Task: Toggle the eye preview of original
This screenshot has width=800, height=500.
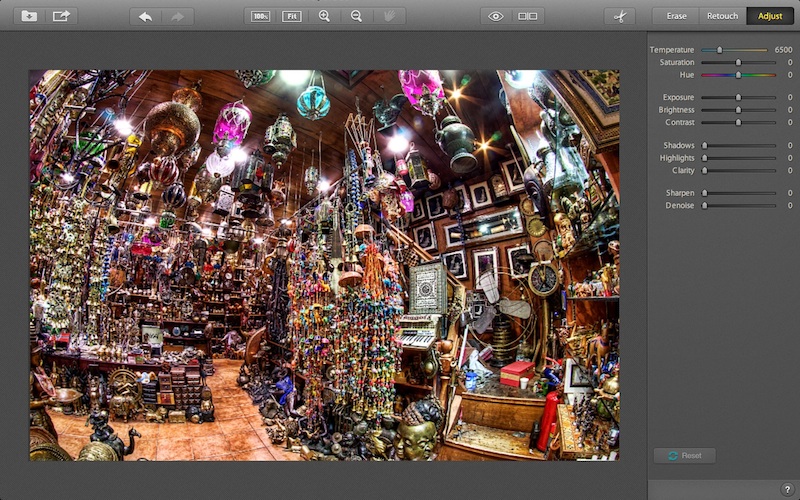Action: [x=495, y=16]
